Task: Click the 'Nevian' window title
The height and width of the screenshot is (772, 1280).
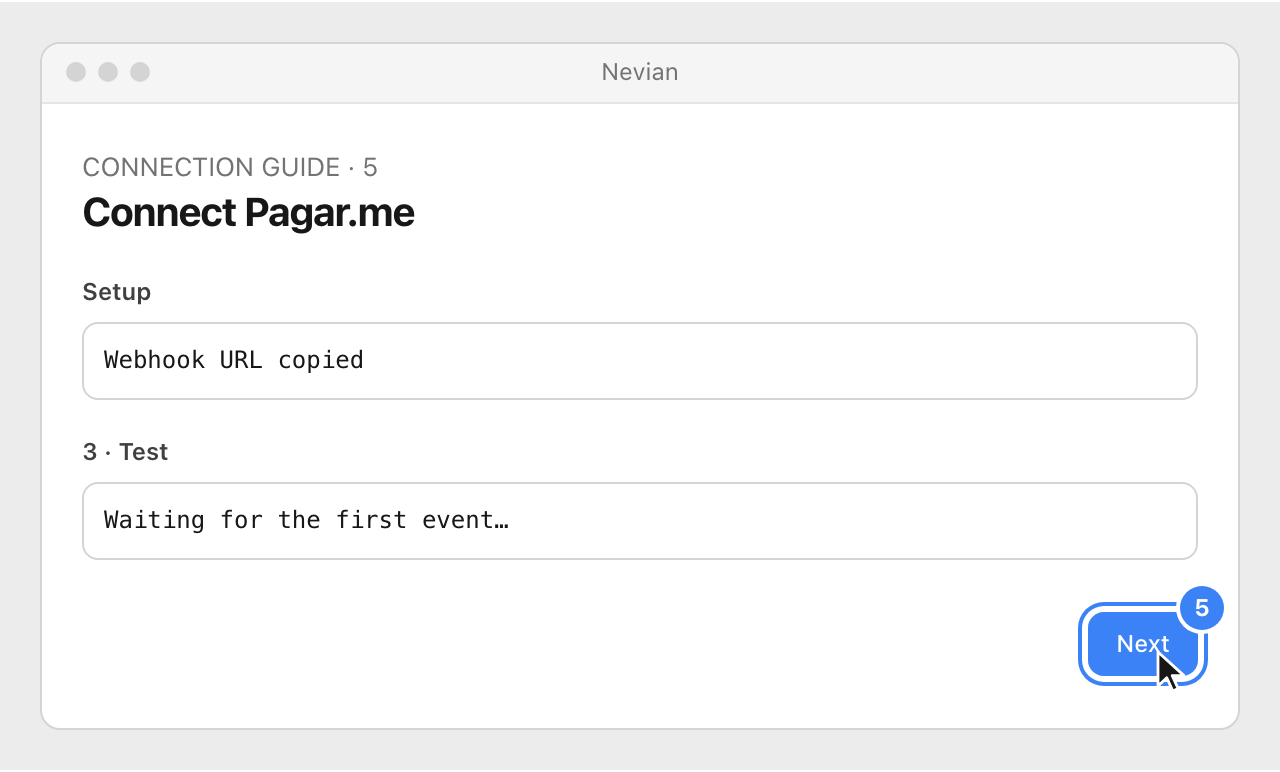Action: 640,72
